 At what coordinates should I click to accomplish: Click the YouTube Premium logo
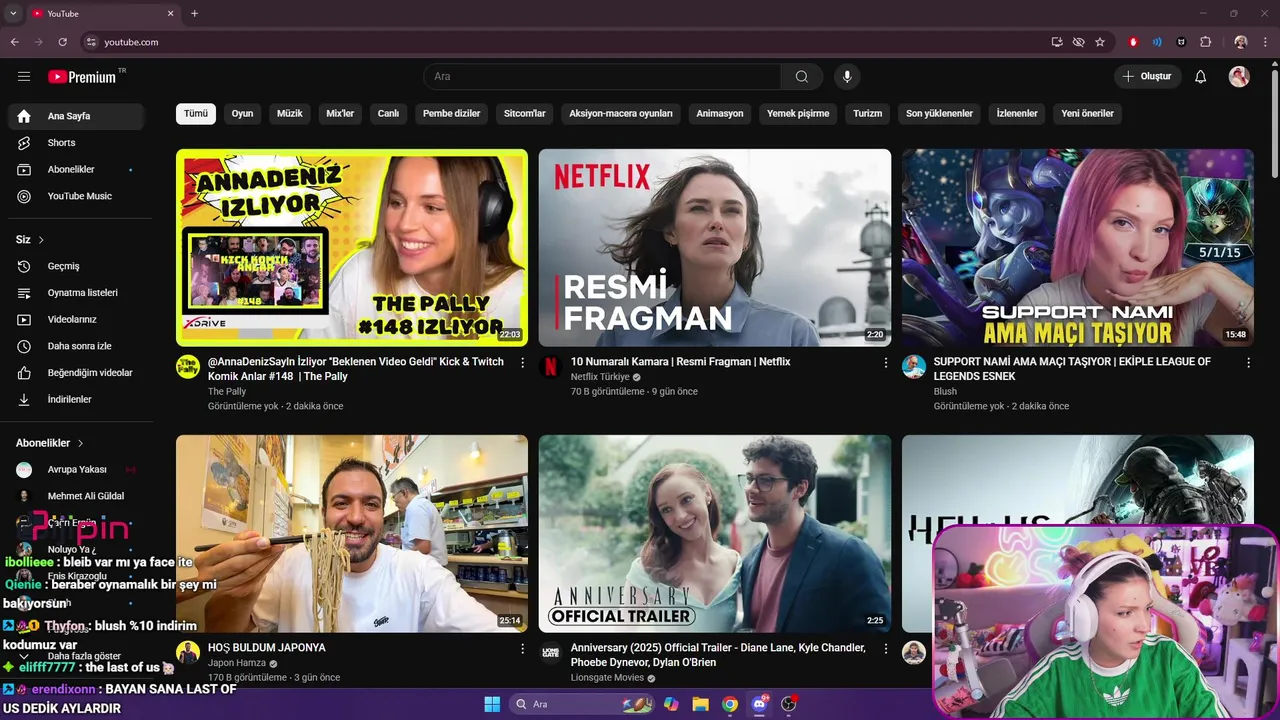[x=82, y=77]
